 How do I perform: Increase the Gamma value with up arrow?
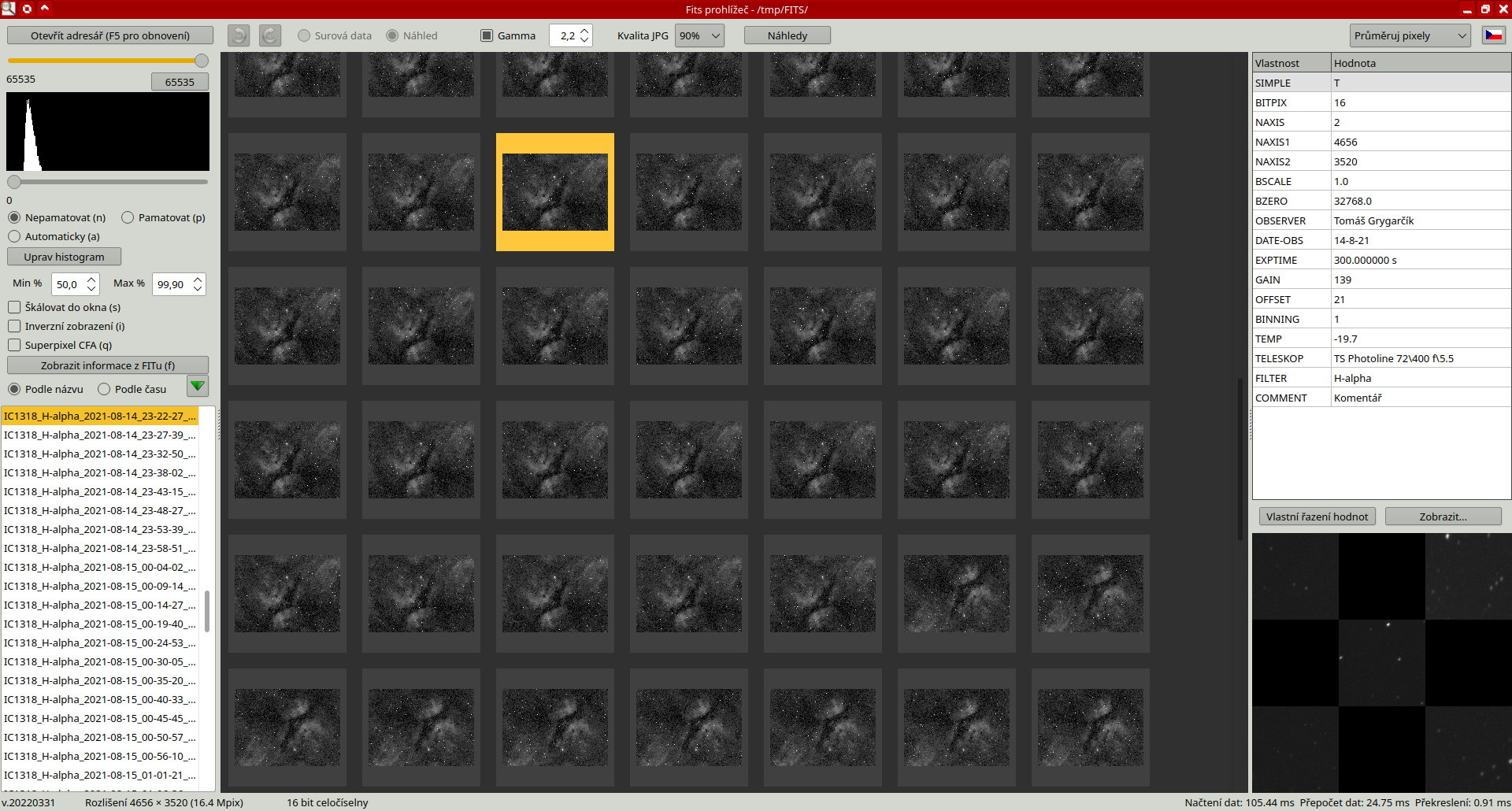584,31
